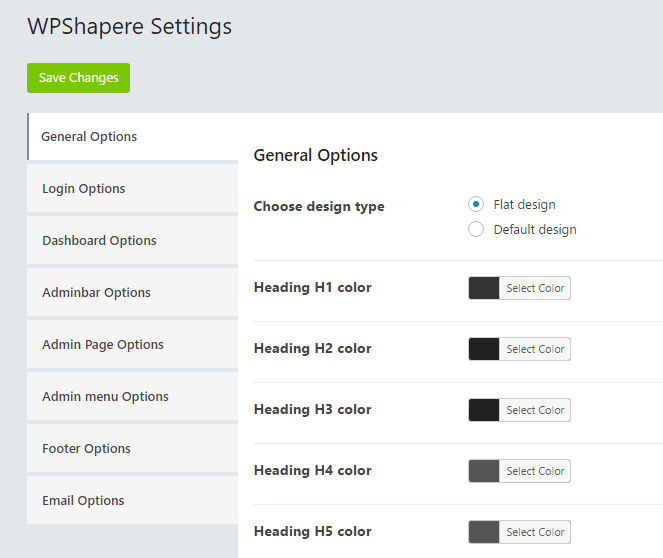The image size is (663, 558).
Task: Switch to the Footer Options tab
Action: 132,448
